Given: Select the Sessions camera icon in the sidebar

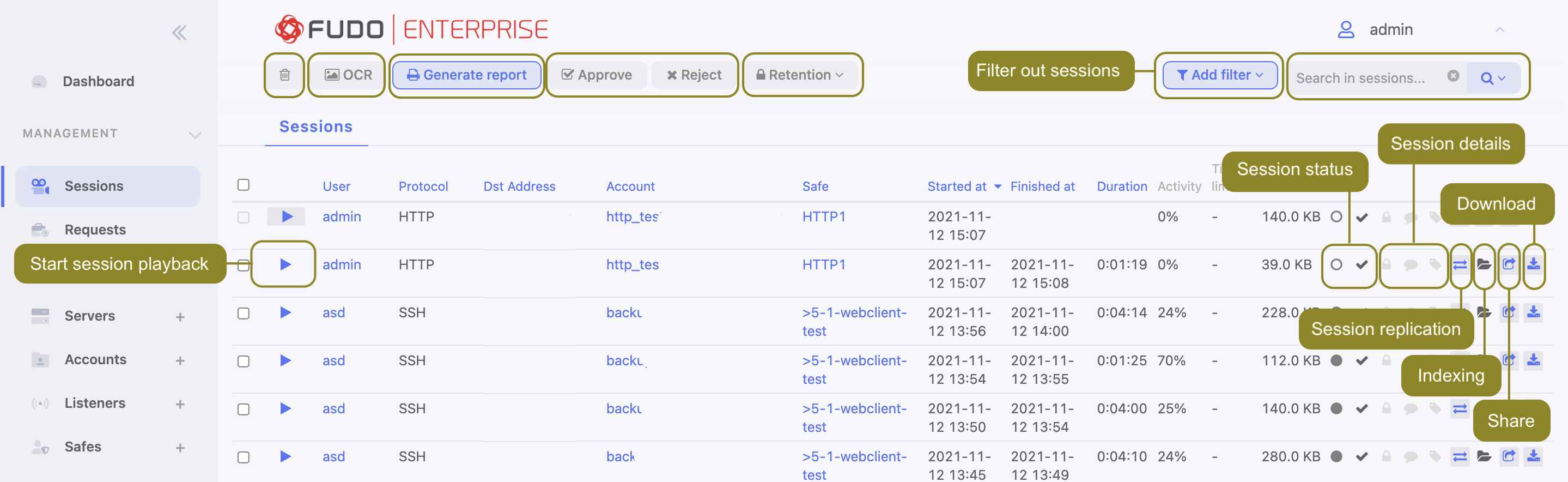Looking at the screenshot, I should [40, 185].
